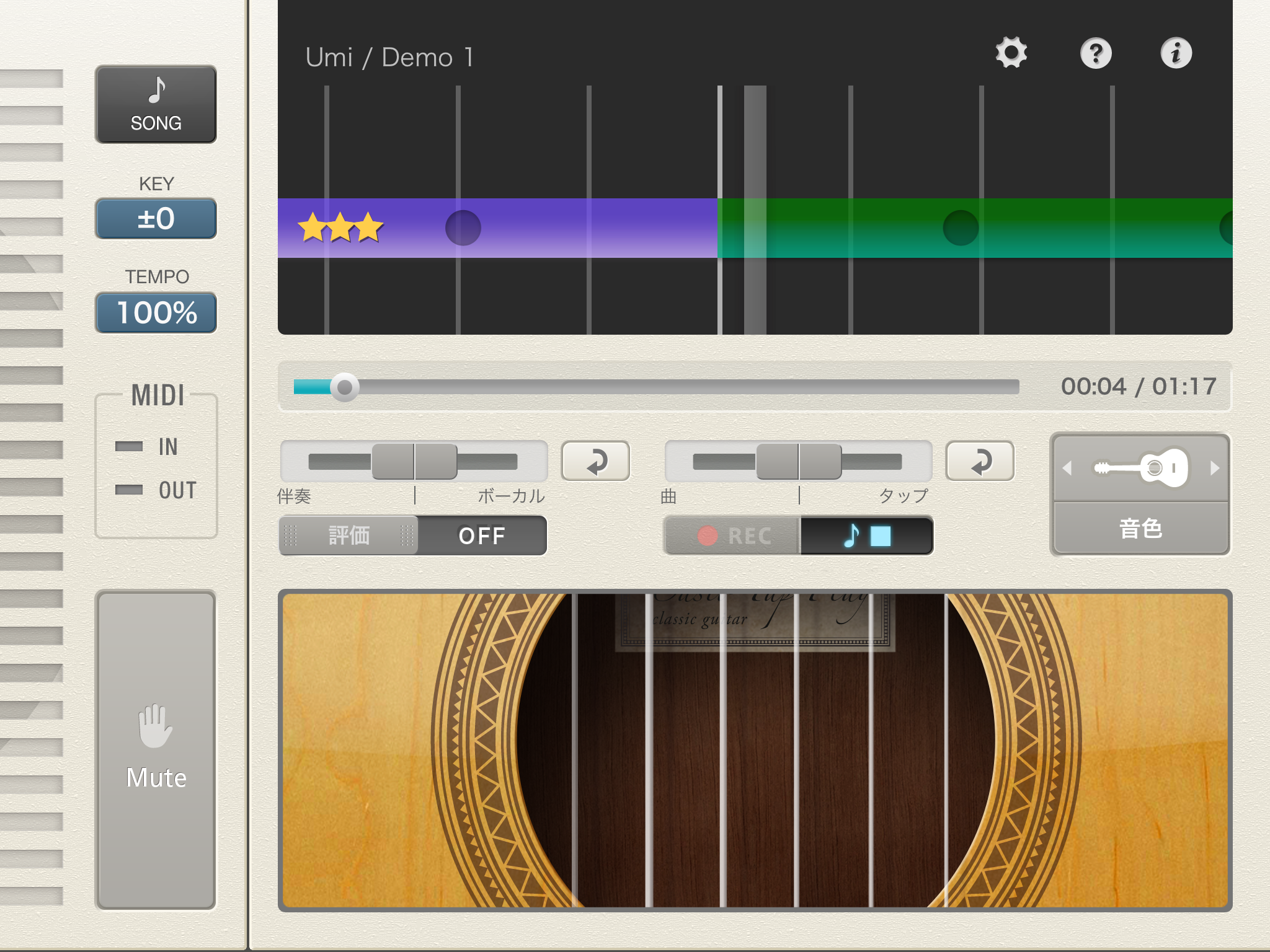This screenshot has height=952, width=1270.
Task: Tap the Mute hand button
Action: [x=156, y=750]
